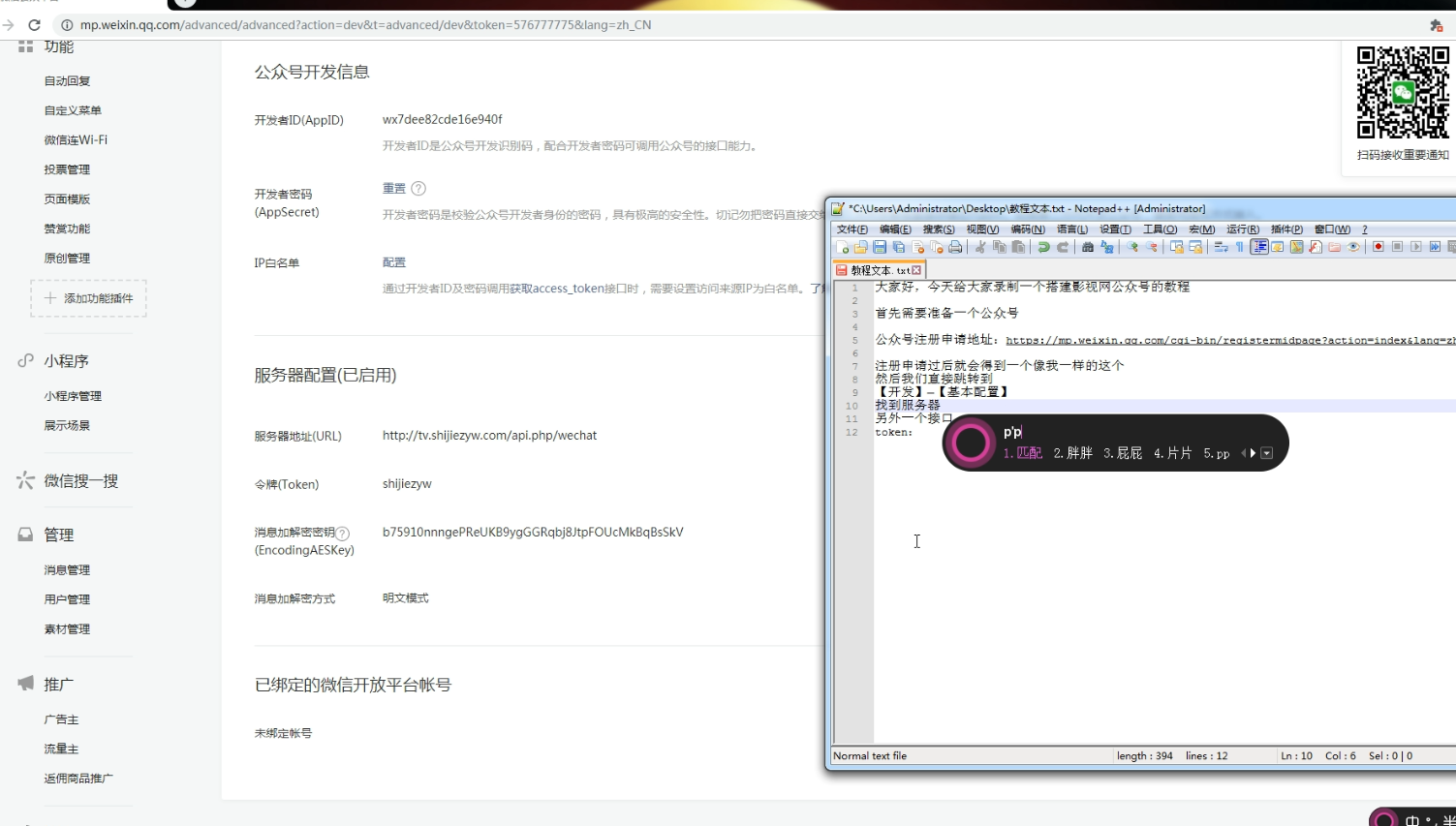Expand the IME candidate list dropdown

1266,453
